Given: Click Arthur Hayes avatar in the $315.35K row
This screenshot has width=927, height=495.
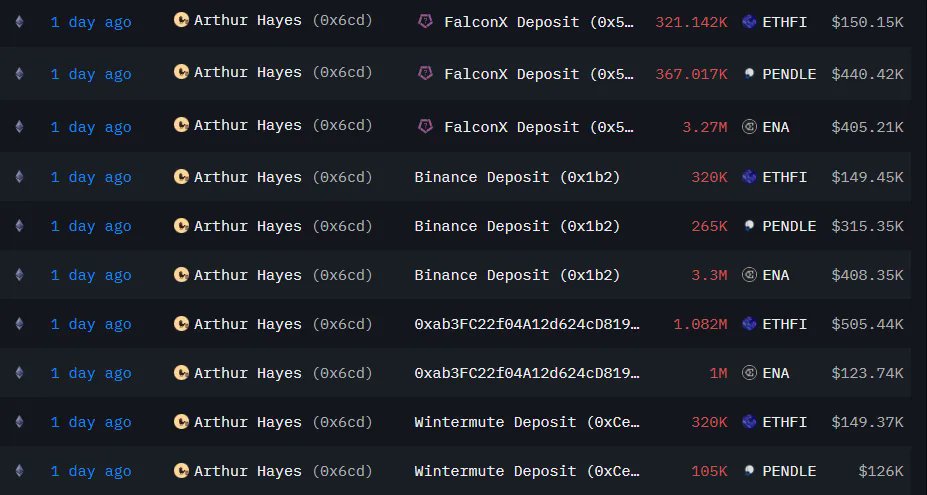Looking at the screenshot, I should 181,225.
